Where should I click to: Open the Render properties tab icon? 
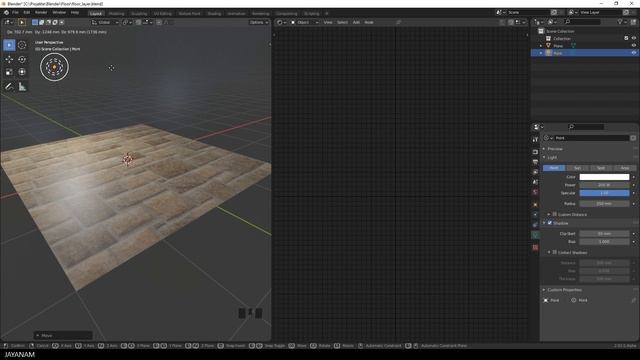pyautogui.click(x=535, y=152)
